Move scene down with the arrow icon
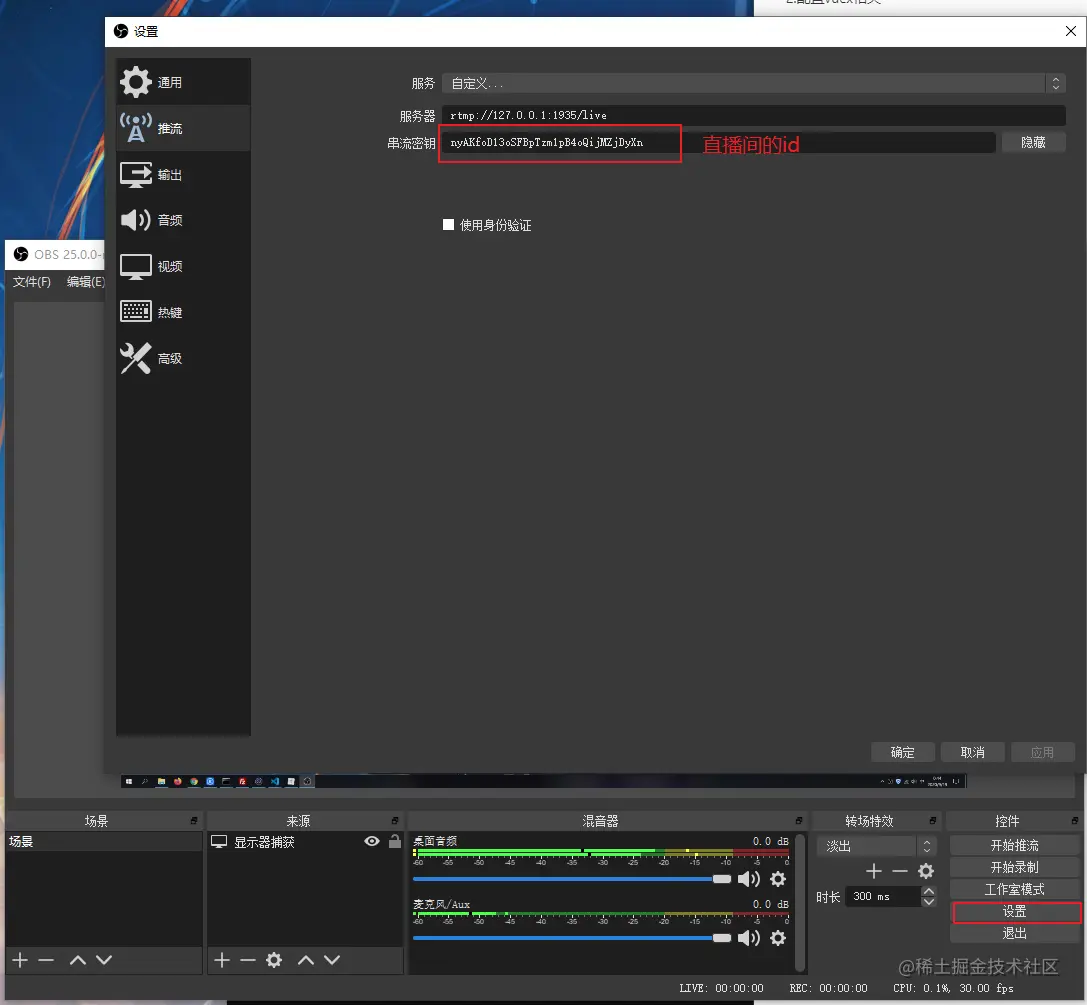The width and height of the screenshot is (1087, 1005). coord(104,960)
